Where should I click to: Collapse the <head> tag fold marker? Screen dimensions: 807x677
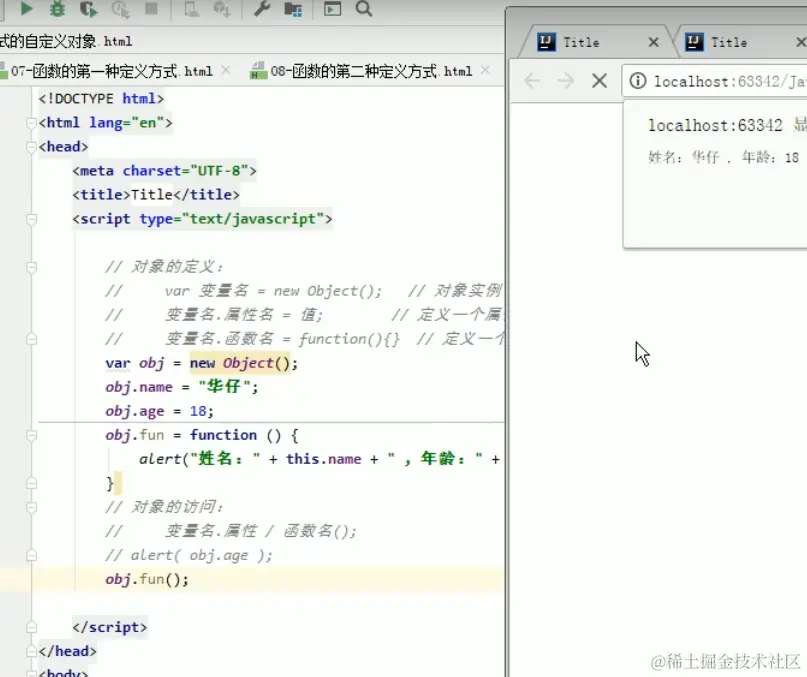[x=31, y=147]
